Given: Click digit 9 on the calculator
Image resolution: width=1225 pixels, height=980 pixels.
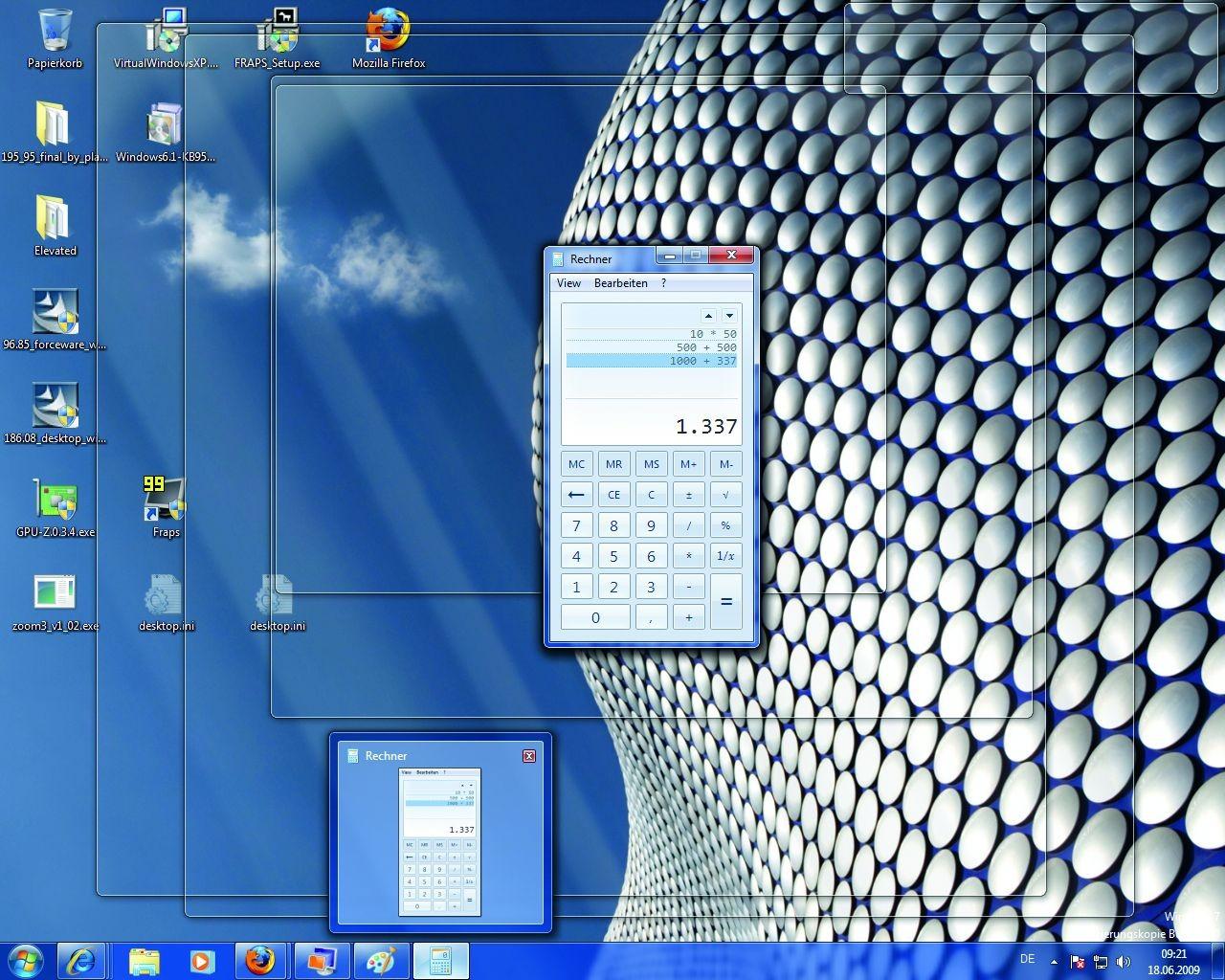Looking at the screenshot, I should (651, 525).
